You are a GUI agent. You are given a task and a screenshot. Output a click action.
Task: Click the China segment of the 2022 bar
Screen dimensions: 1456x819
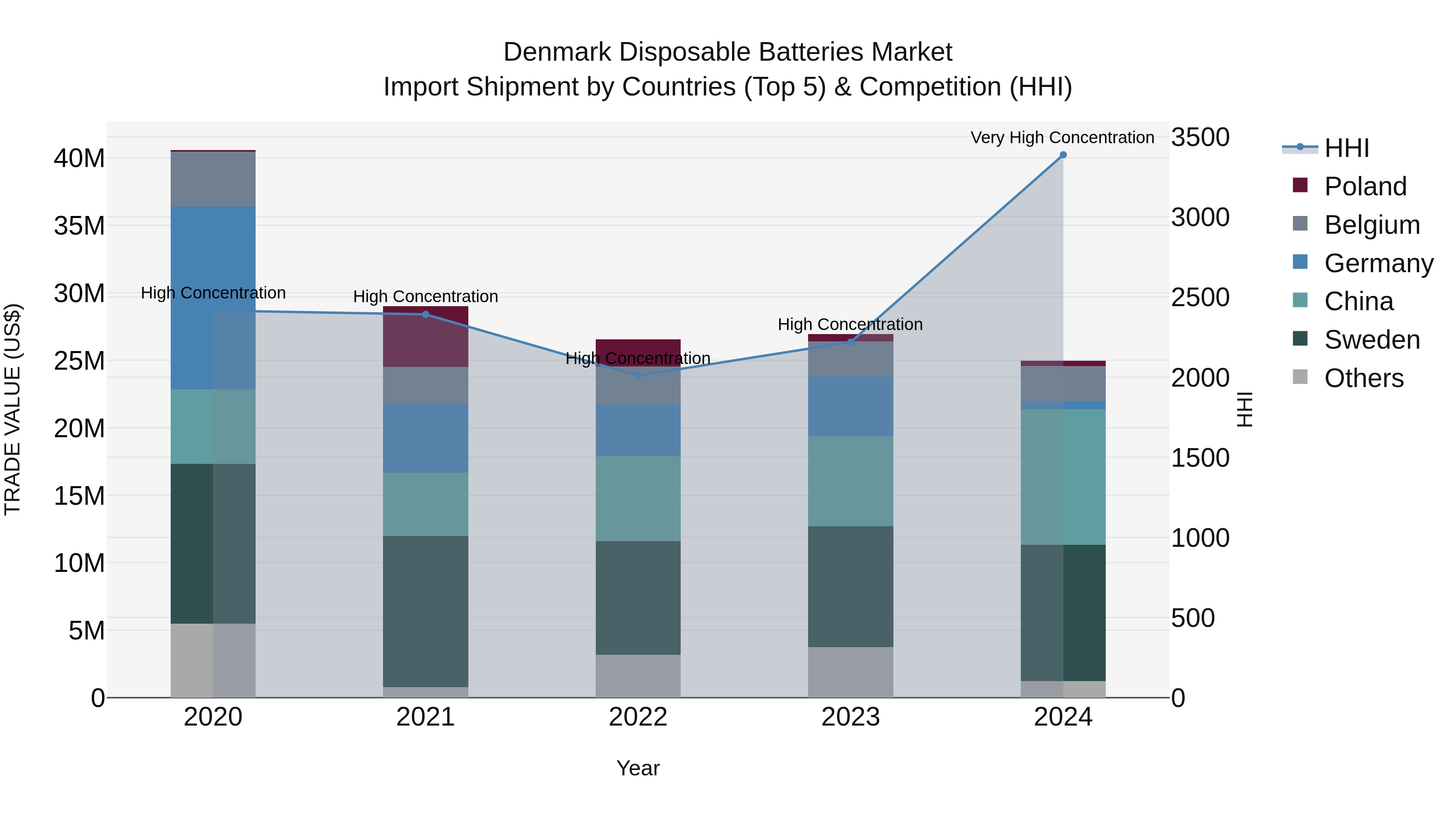[x=638, y=499]
